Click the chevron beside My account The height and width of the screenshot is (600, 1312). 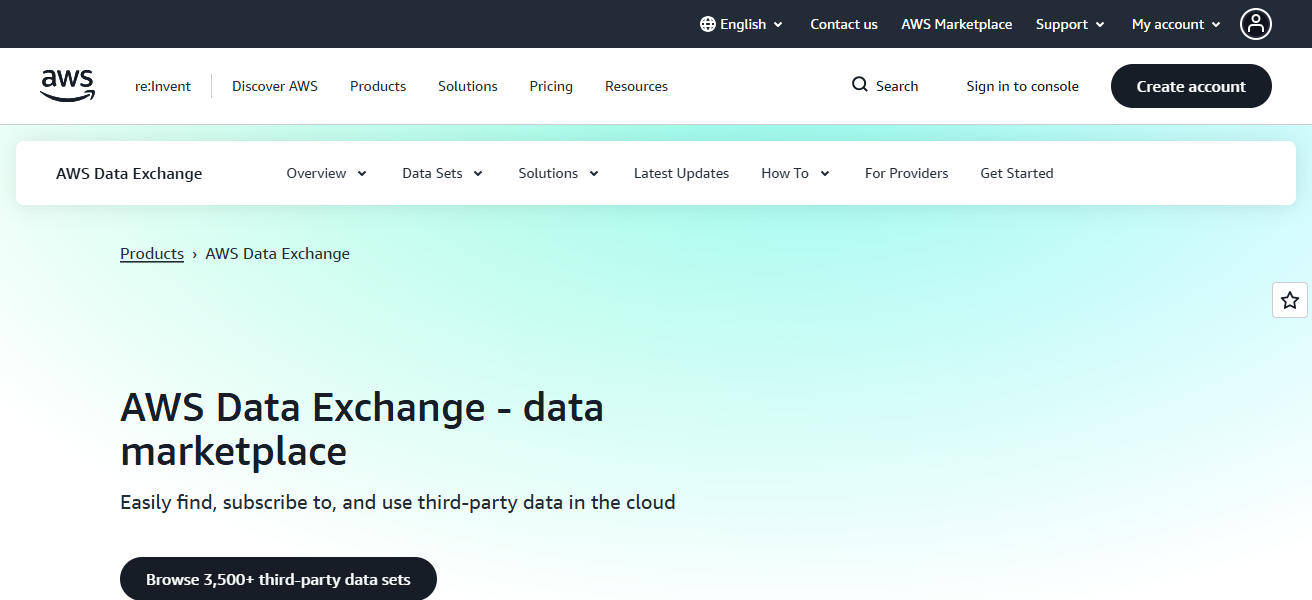tap(1218, 25)
